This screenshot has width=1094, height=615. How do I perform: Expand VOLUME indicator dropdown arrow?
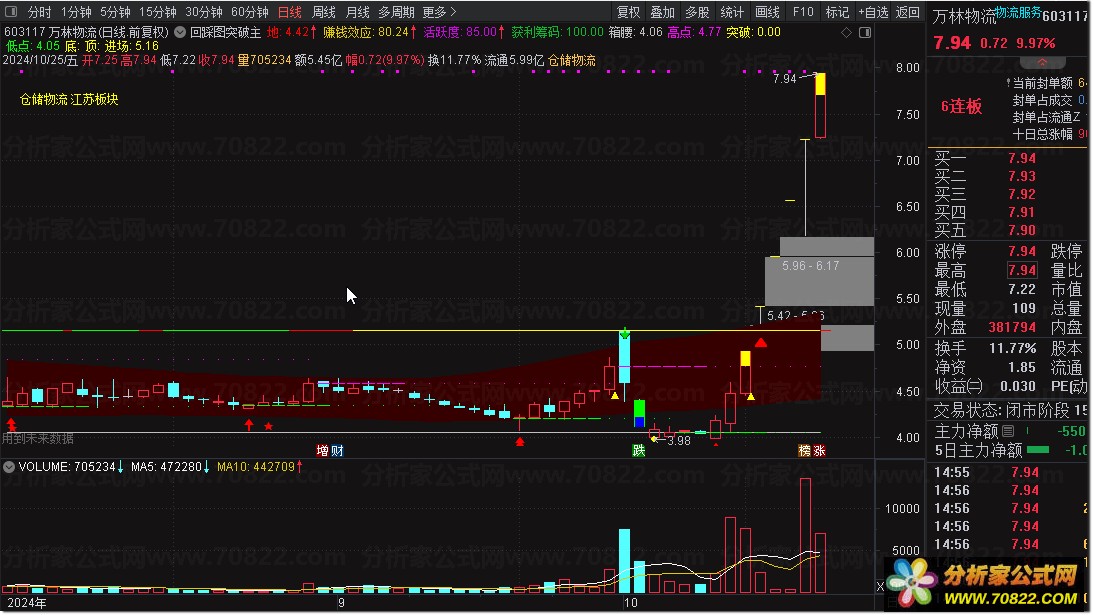(9, 466)
